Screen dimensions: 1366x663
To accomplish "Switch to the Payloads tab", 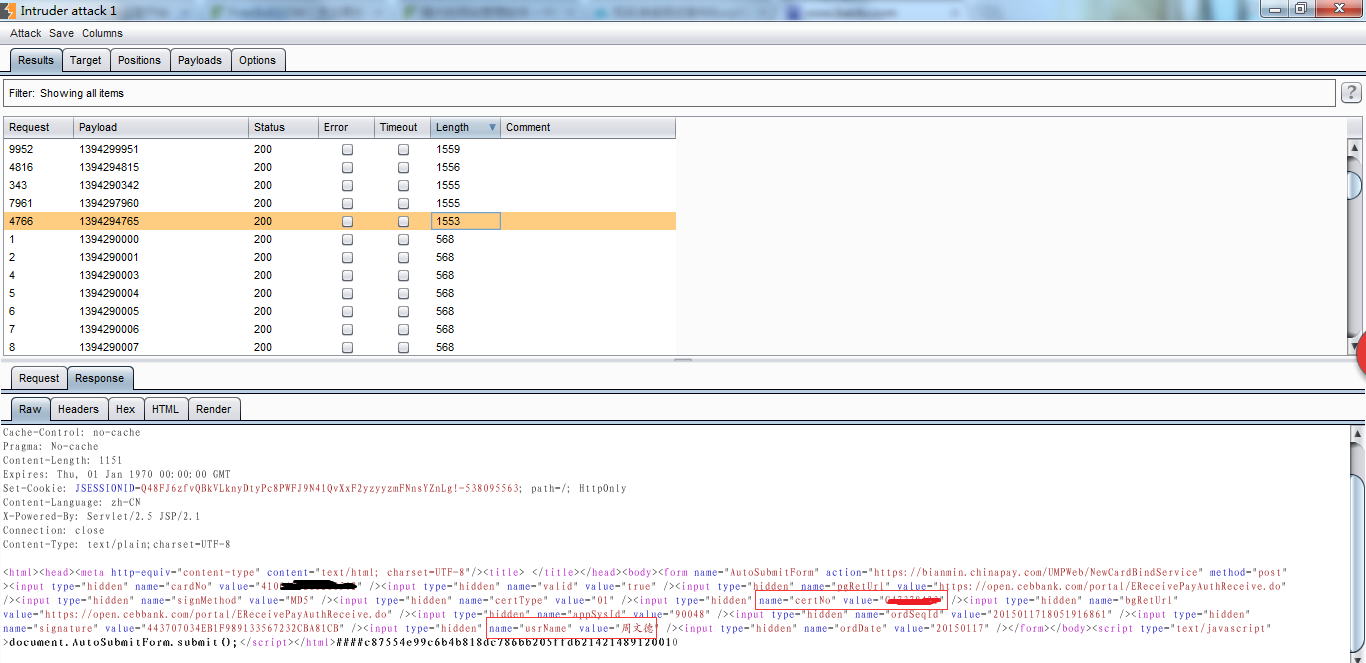I will pos(200,60).
